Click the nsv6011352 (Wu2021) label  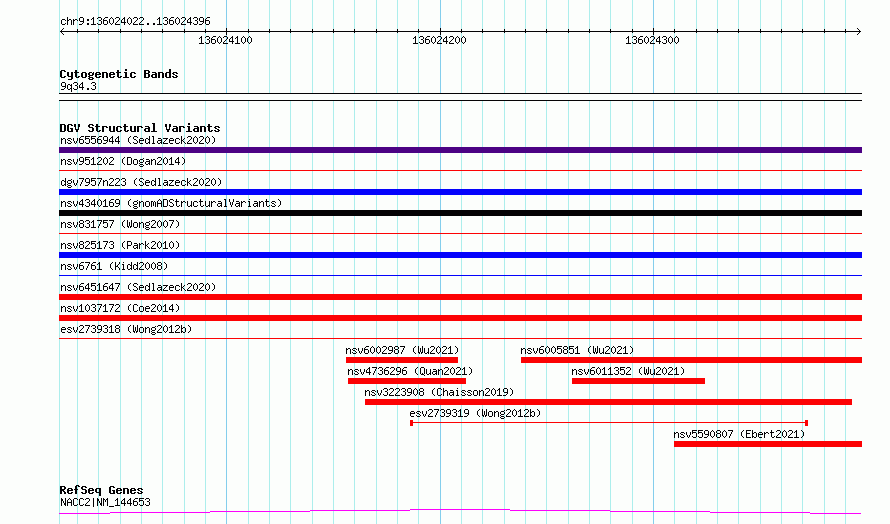point(628,371)
